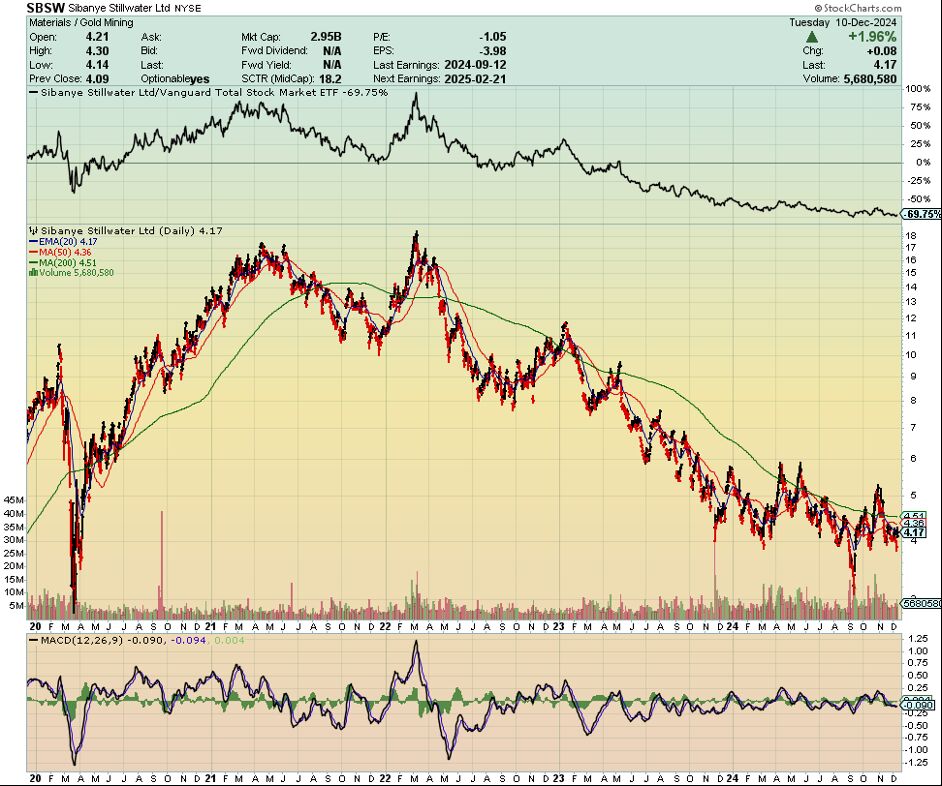Image resolution: width=942 pixels, height=786 pixels.
Task: Click the Low value 4.14
Action: tap(97, 65)
